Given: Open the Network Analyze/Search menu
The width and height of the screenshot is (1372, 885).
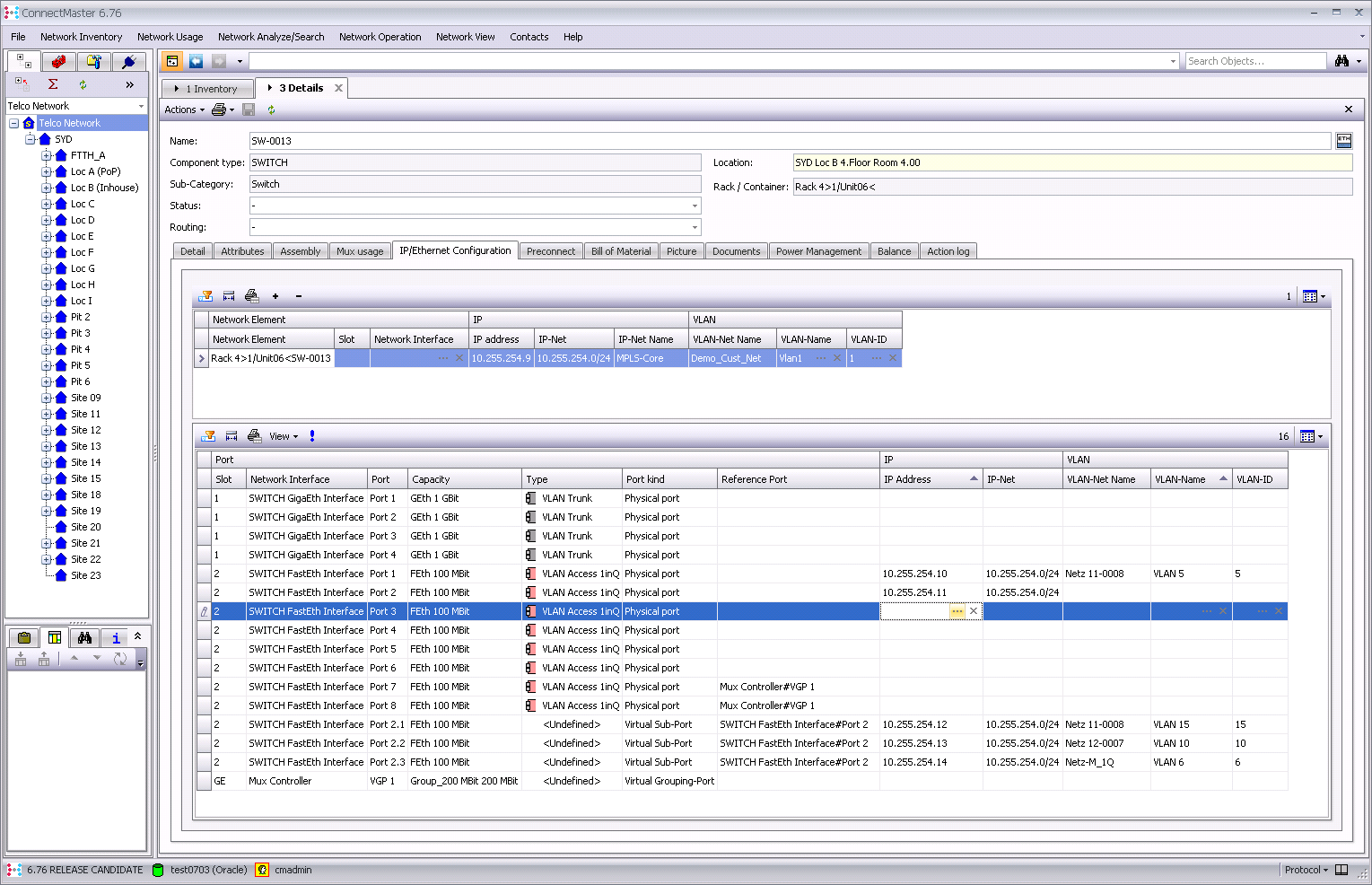Looking at the screenshot, I should click(x=271, y=37).
